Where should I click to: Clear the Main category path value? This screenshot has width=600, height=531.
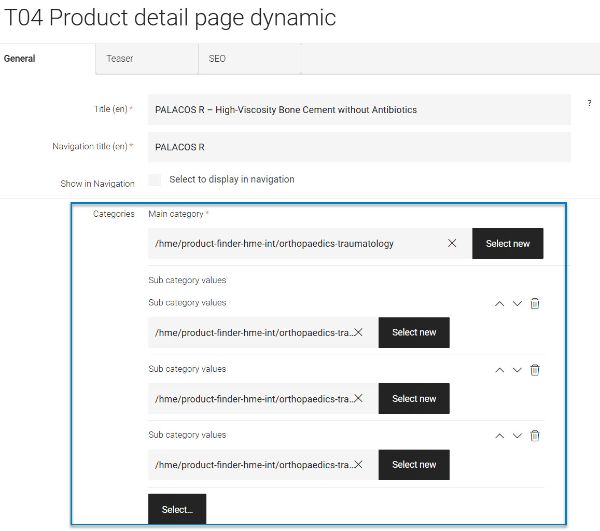452,243
